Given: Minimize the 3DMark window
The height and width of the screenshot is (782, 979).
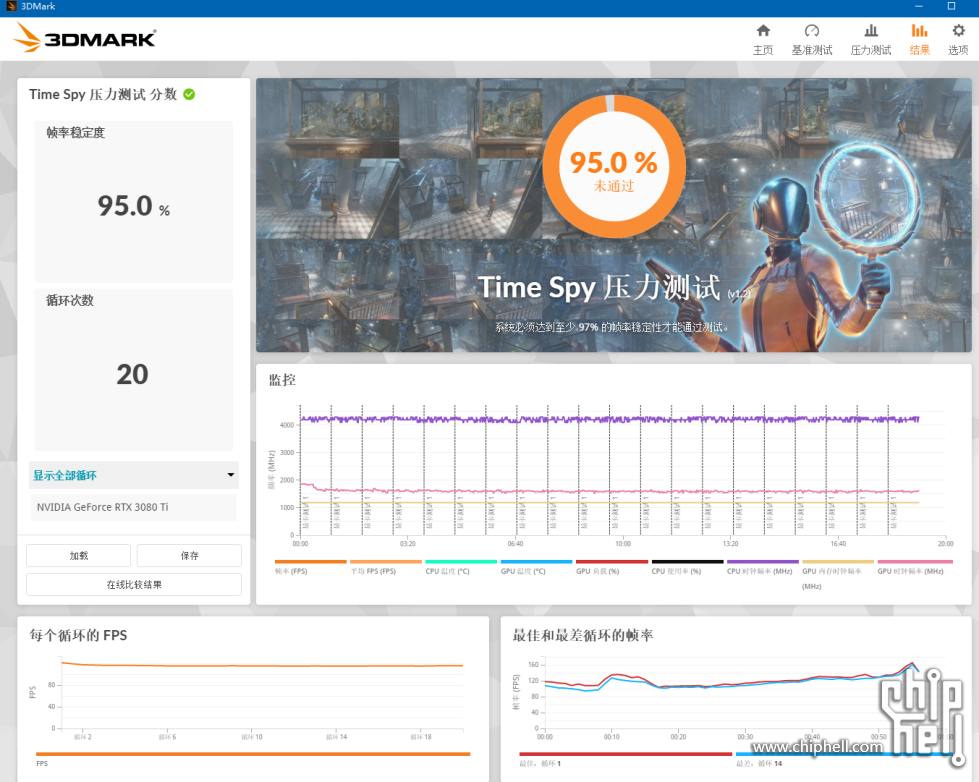Looking at the screenshot, I should pos(918,6).
